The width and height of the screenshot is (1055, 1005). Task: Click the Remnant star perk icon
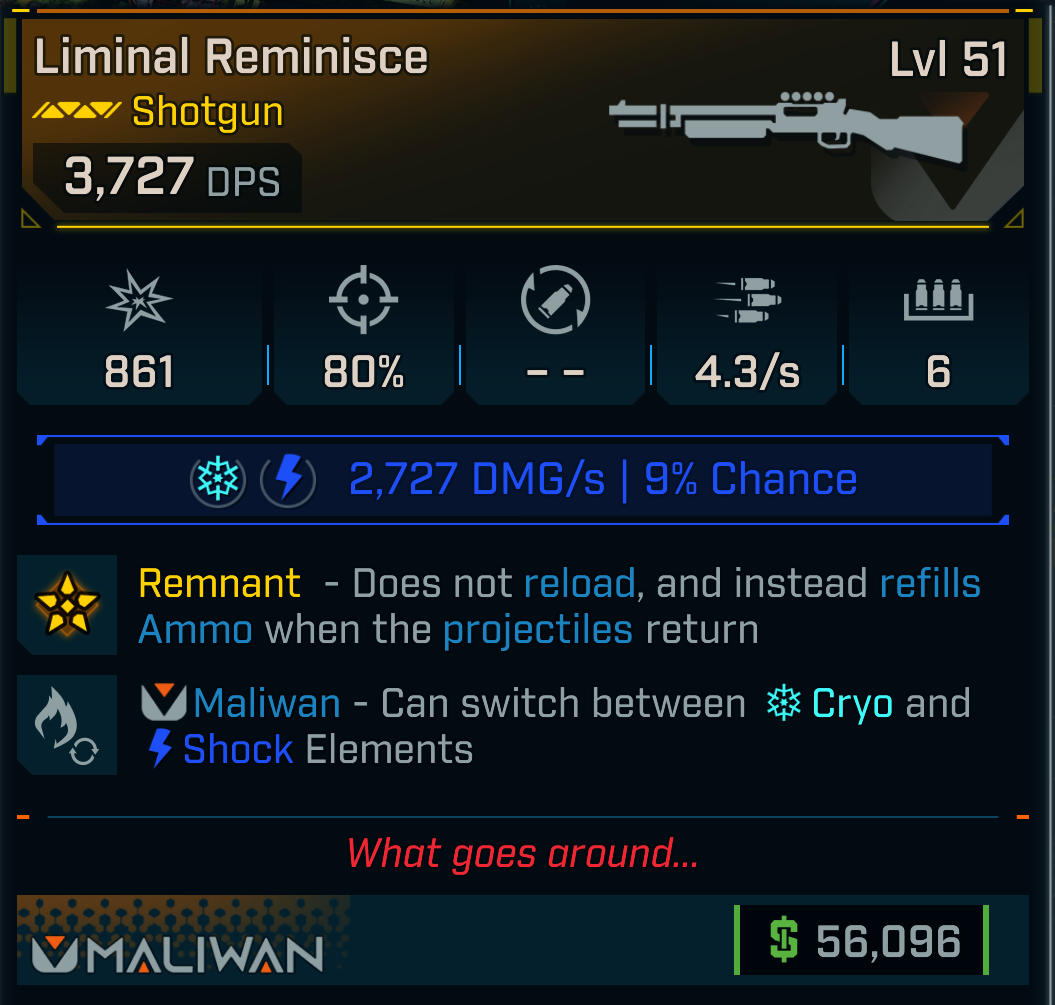coord(68,605)
